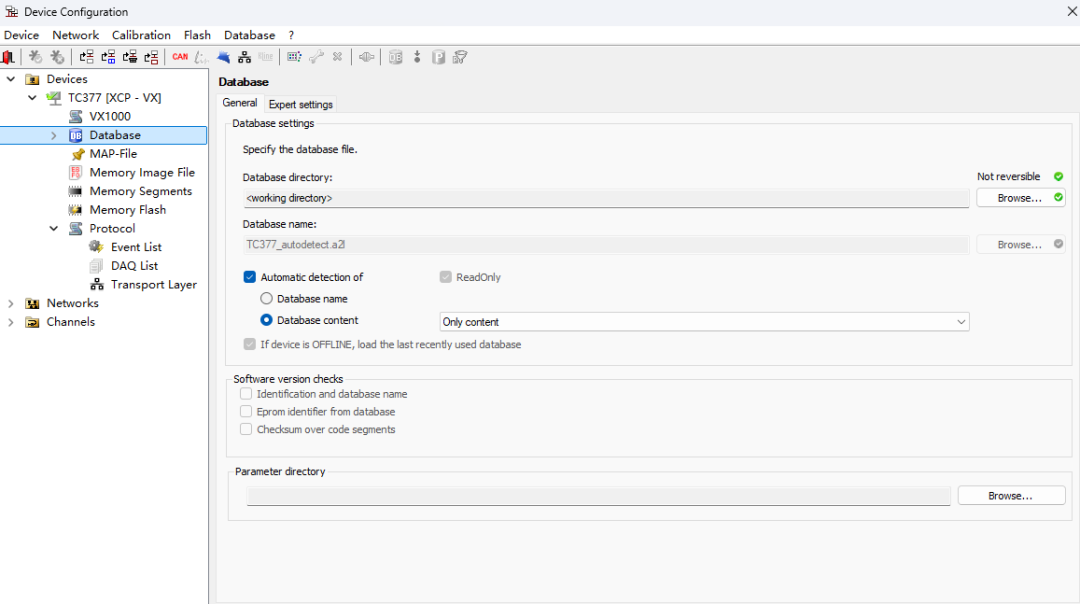Click the grayed-out connector plug toolbar icon
This screenshot has height=604, width=1080.
tap(366, 57)
